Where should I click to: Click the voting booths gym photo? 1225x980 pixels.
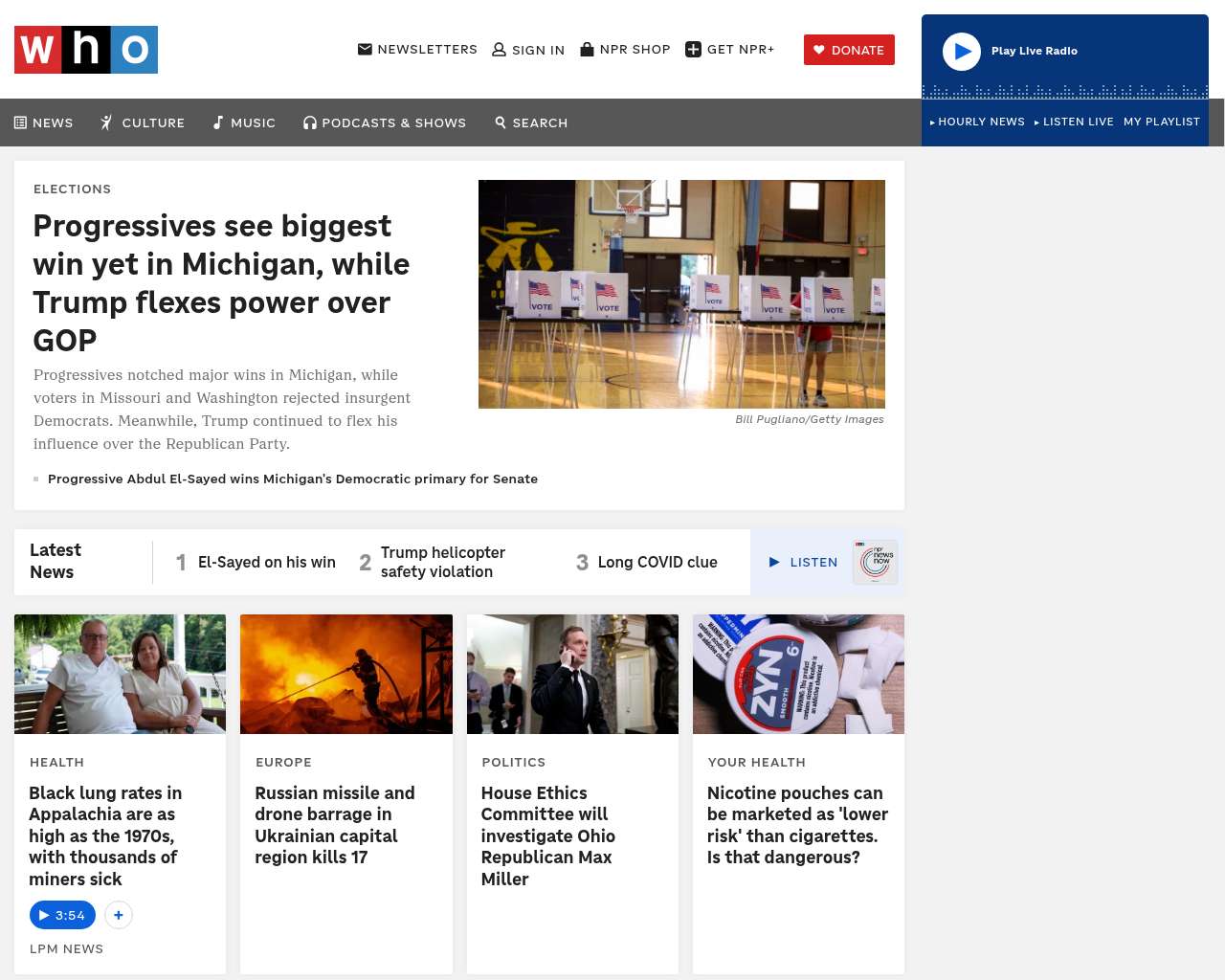pos(681,294)
